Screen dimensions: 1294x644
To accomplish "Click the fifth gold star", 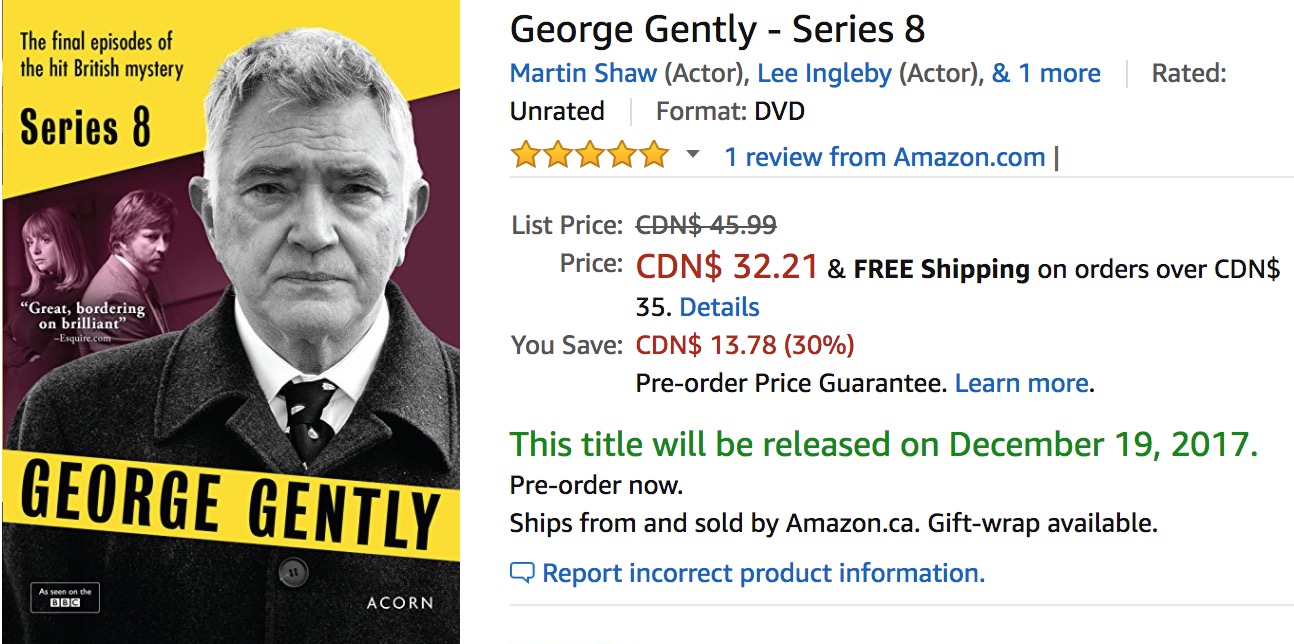I will pyautogui.click(x=653, y=156).
